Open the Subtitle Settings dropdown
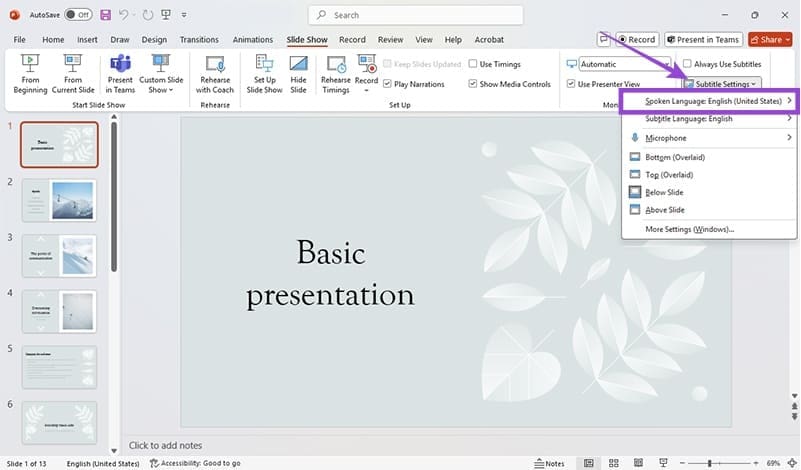The height and width of the screenshot is (470, 801). (720, 84)
